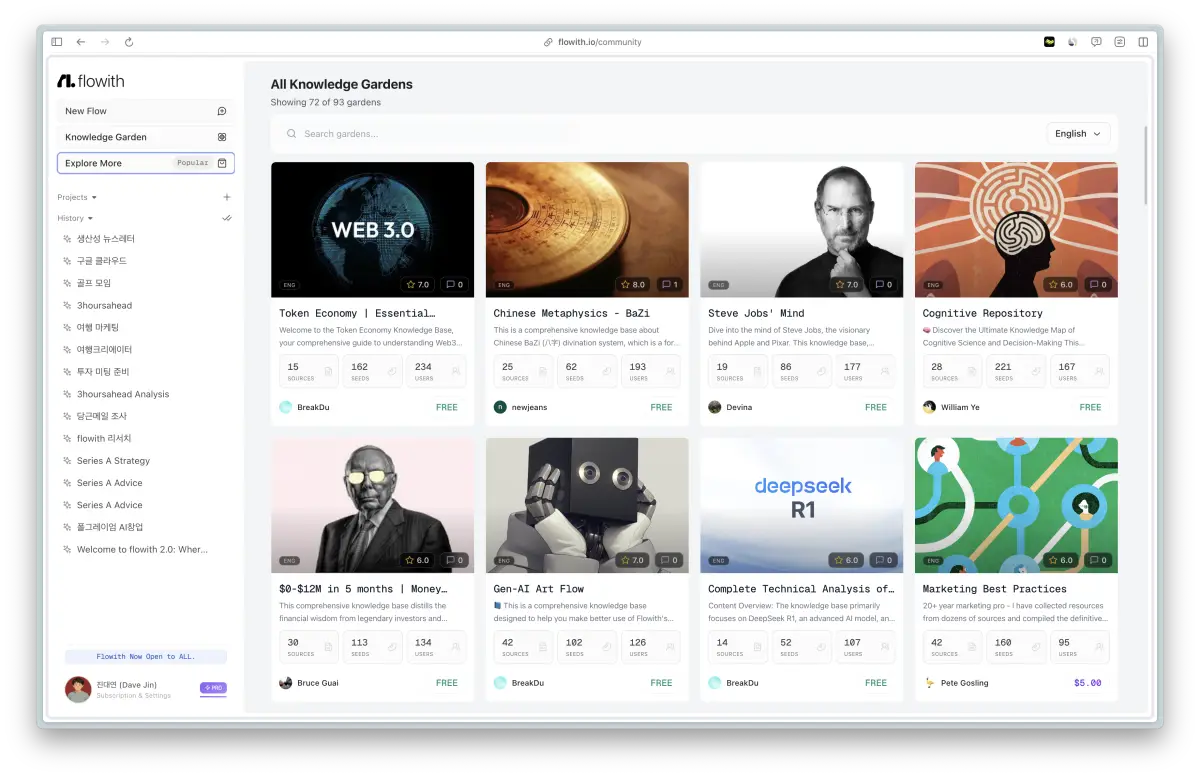The width and height of the screenshot is (1200, 777).
Task: Open the DeepSeek R1 card thumbnail
Action: (x=802, y=505)
